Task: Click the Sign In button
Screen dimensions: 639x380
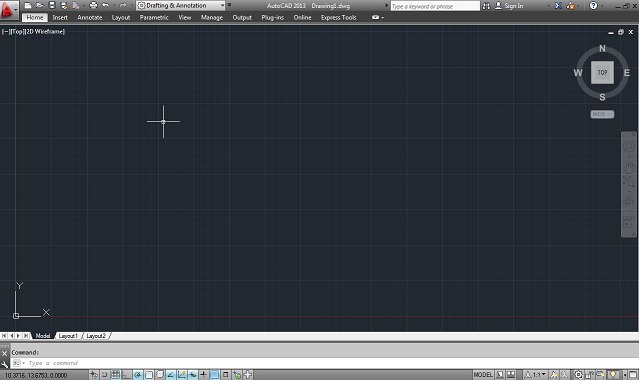Action: [x=509, y=6]
